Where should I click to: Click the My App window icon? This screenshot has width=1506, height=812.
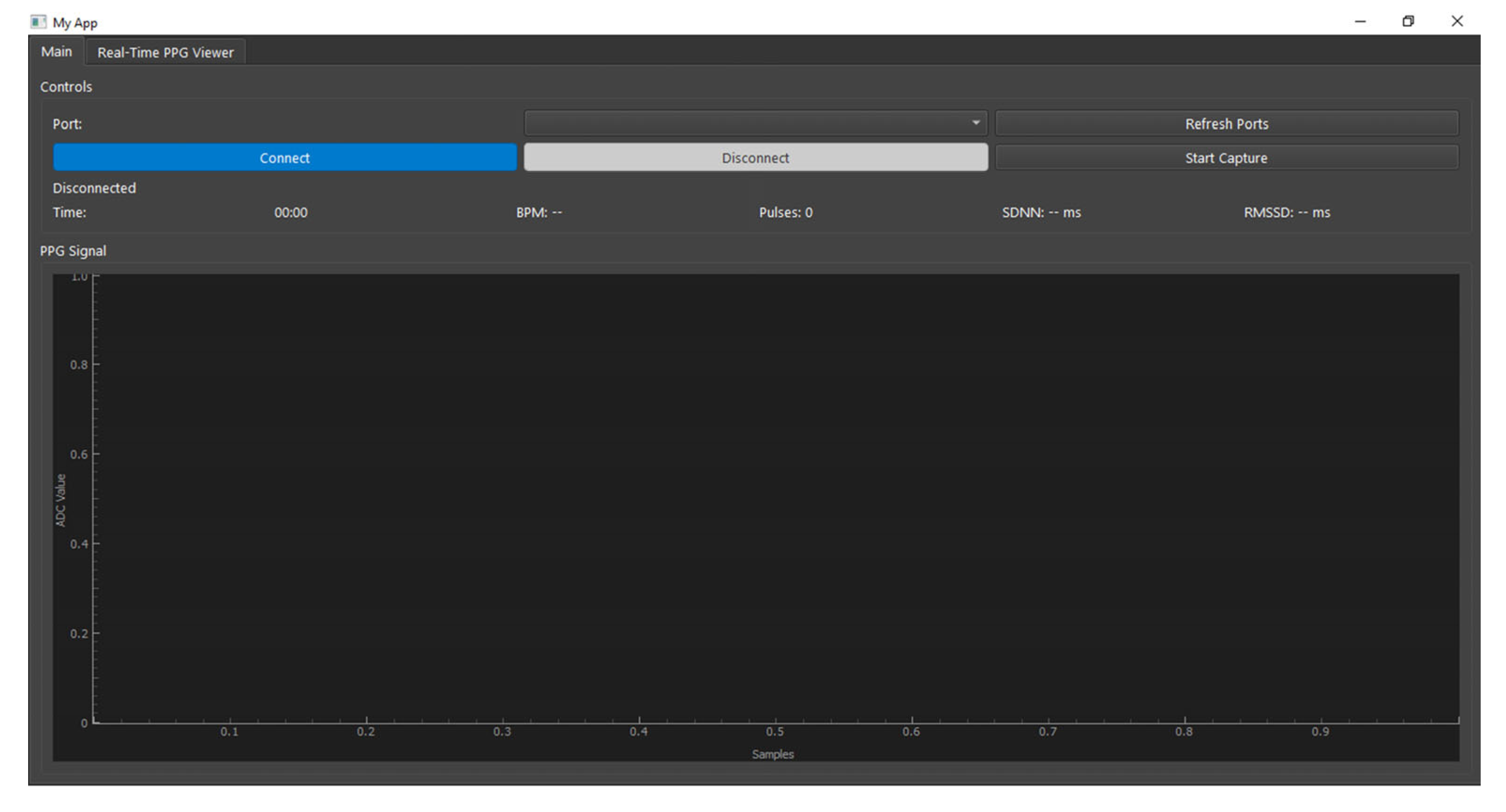[x=38, y=22]
